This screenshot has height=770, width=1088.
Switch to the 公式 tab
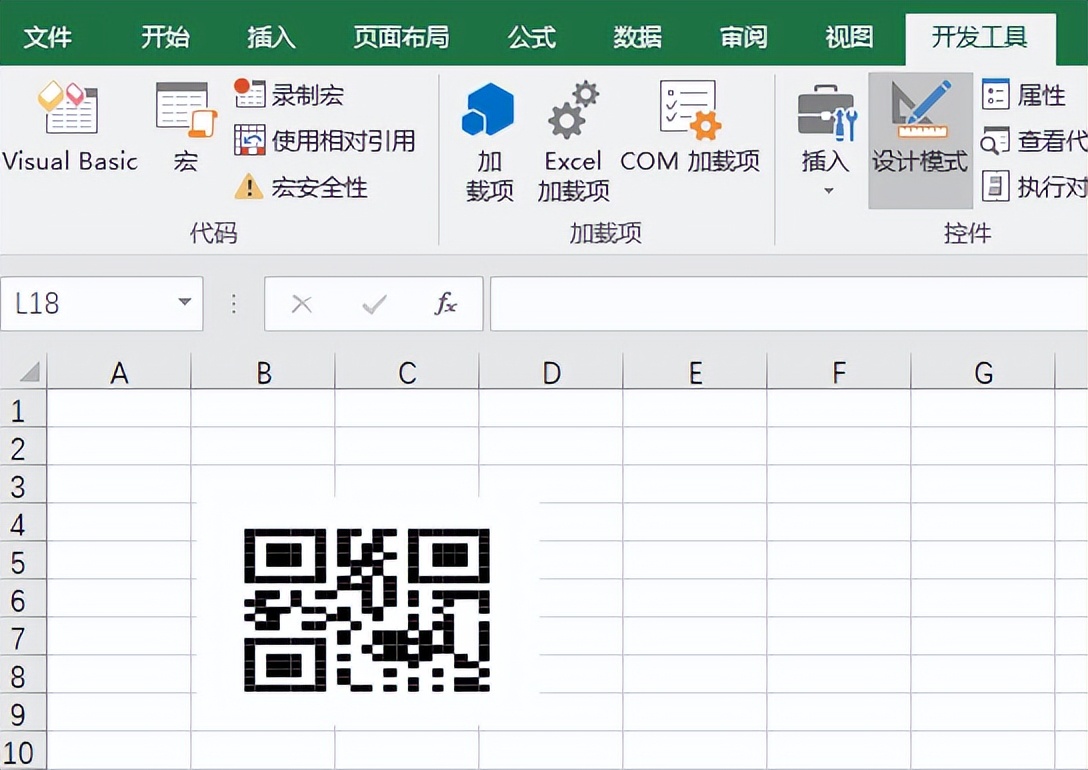532,37
